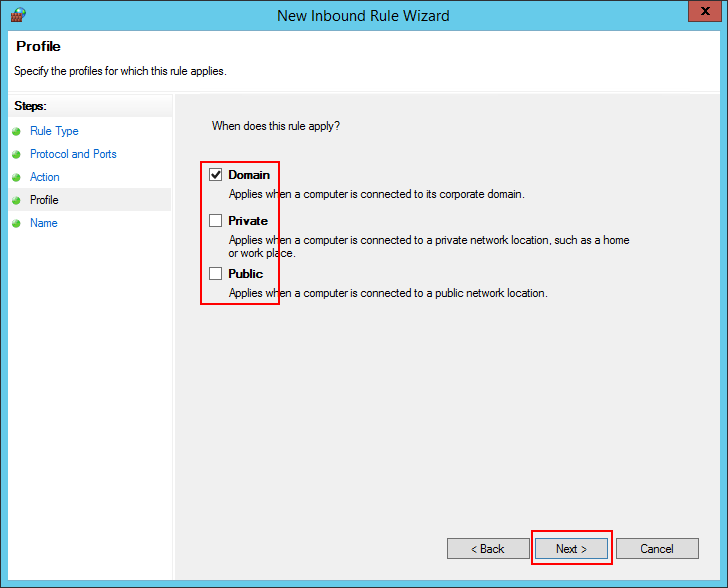Tick the Public profile checkbox
The width and height of the screenshot is (728, 588).
click(215, 273)
